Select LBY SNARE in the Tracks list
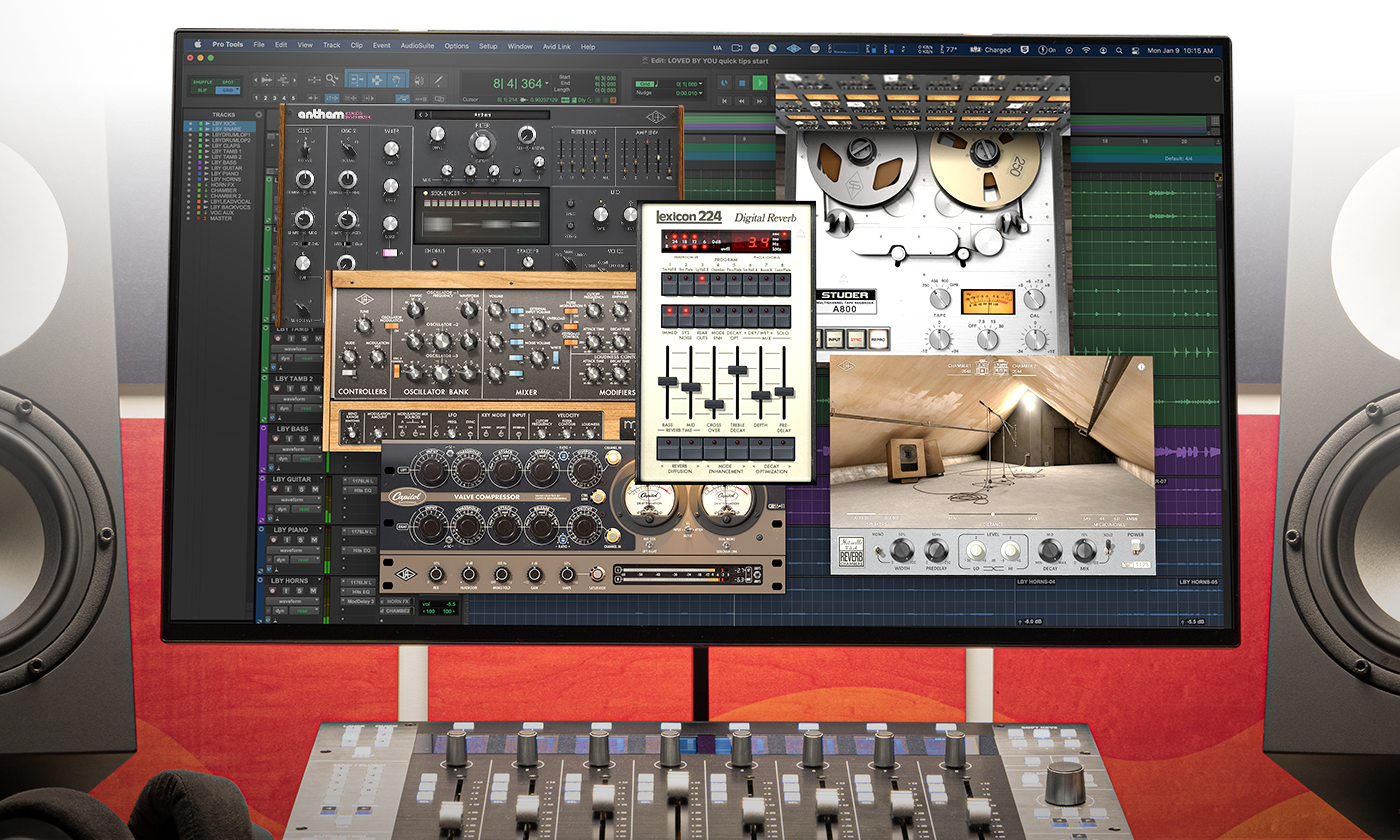1400x840 pixels. (x=226, y=130)
